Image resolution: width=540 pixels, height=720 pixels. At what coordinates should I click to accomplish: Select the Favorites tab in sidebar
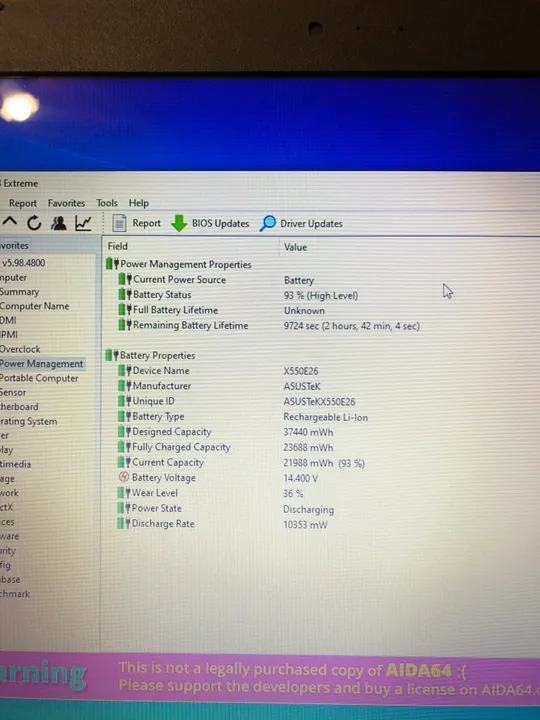(x=14, y=246)
